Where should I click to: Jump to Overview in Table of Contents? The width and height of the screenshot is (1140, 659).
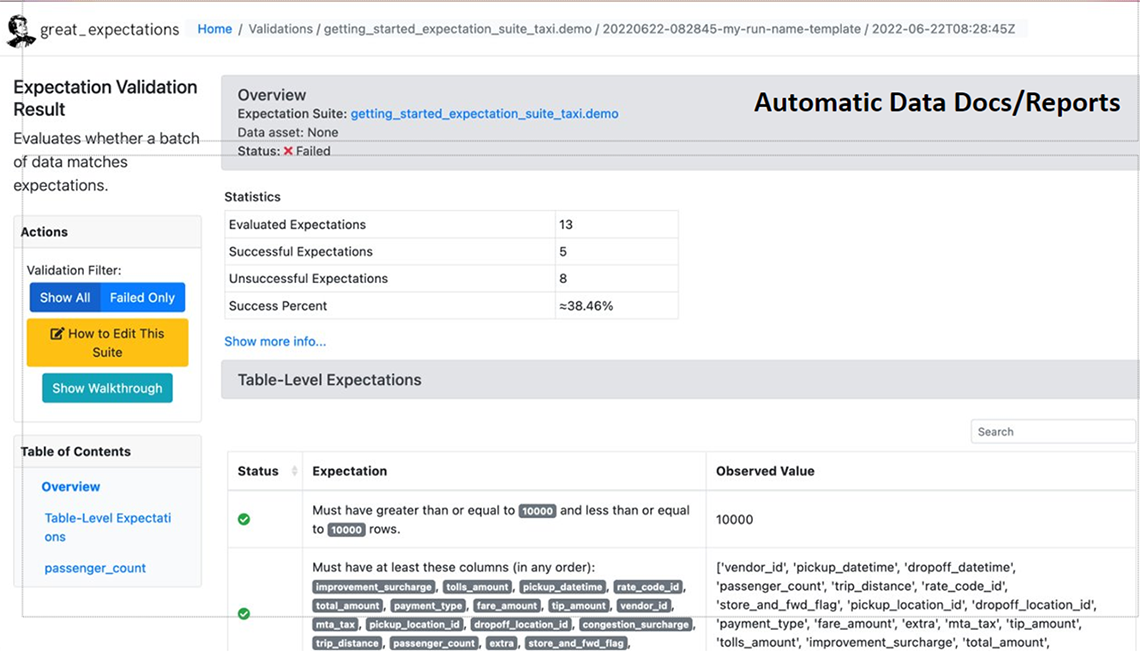(71, 487)
